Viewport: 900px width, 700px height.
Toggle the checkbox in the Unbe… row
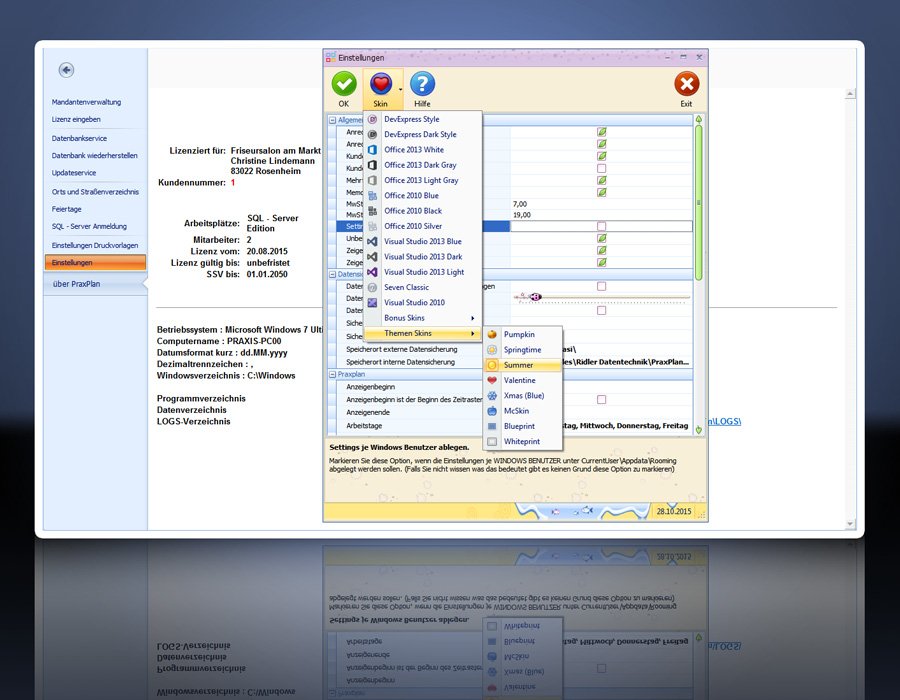pyautogui.click(x=602, y=238)
